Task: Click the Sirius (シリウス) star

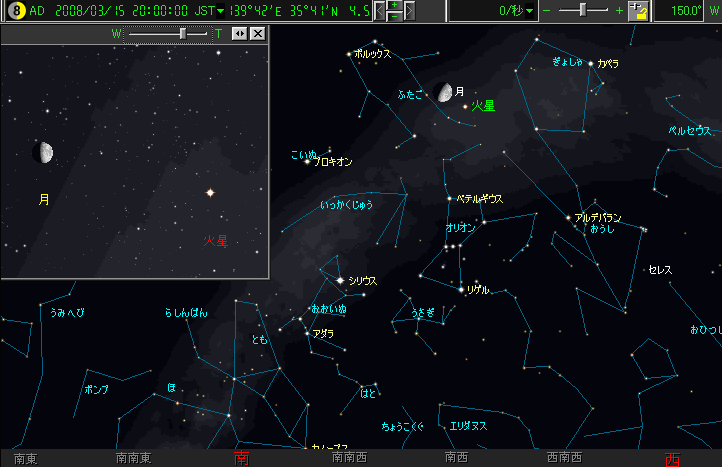Action: click(340, 280)
